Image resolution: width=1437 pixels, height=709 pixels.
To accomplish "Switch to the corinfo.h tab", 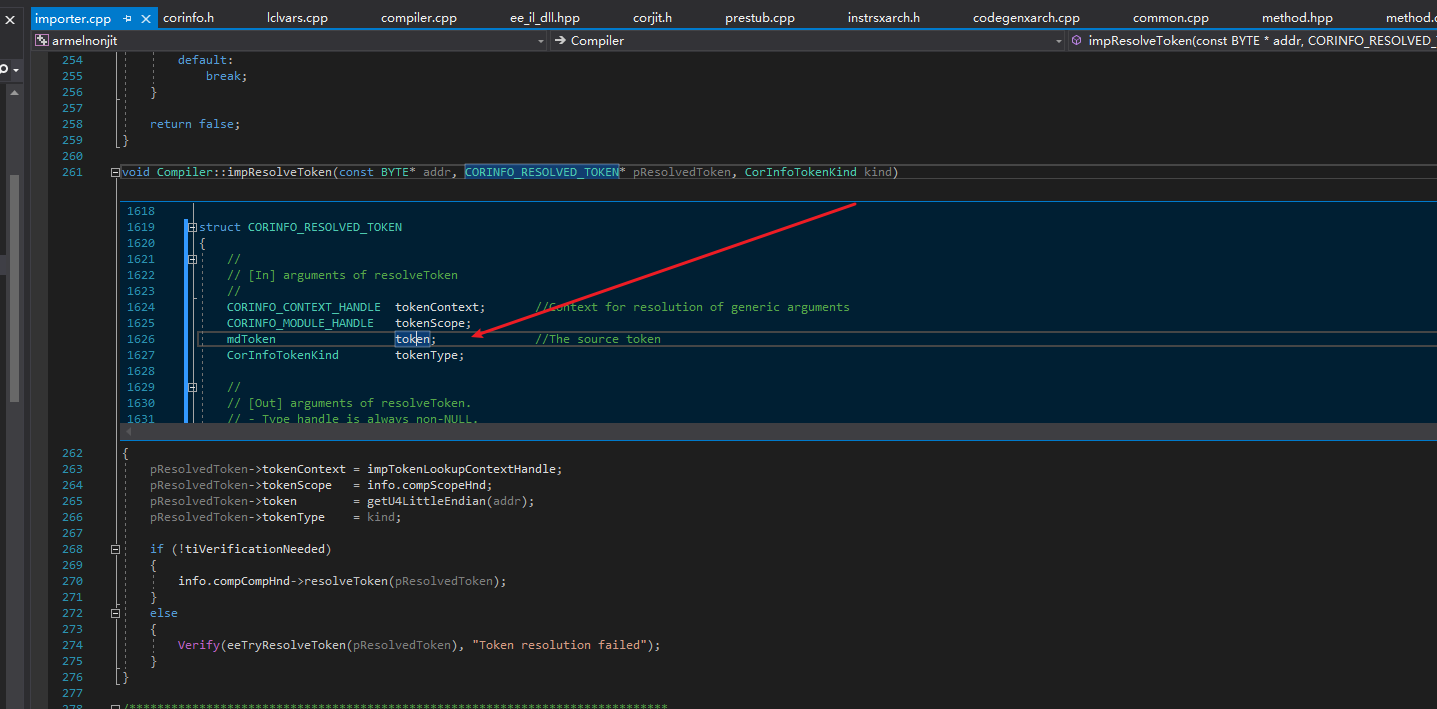I will pos(188,18).
